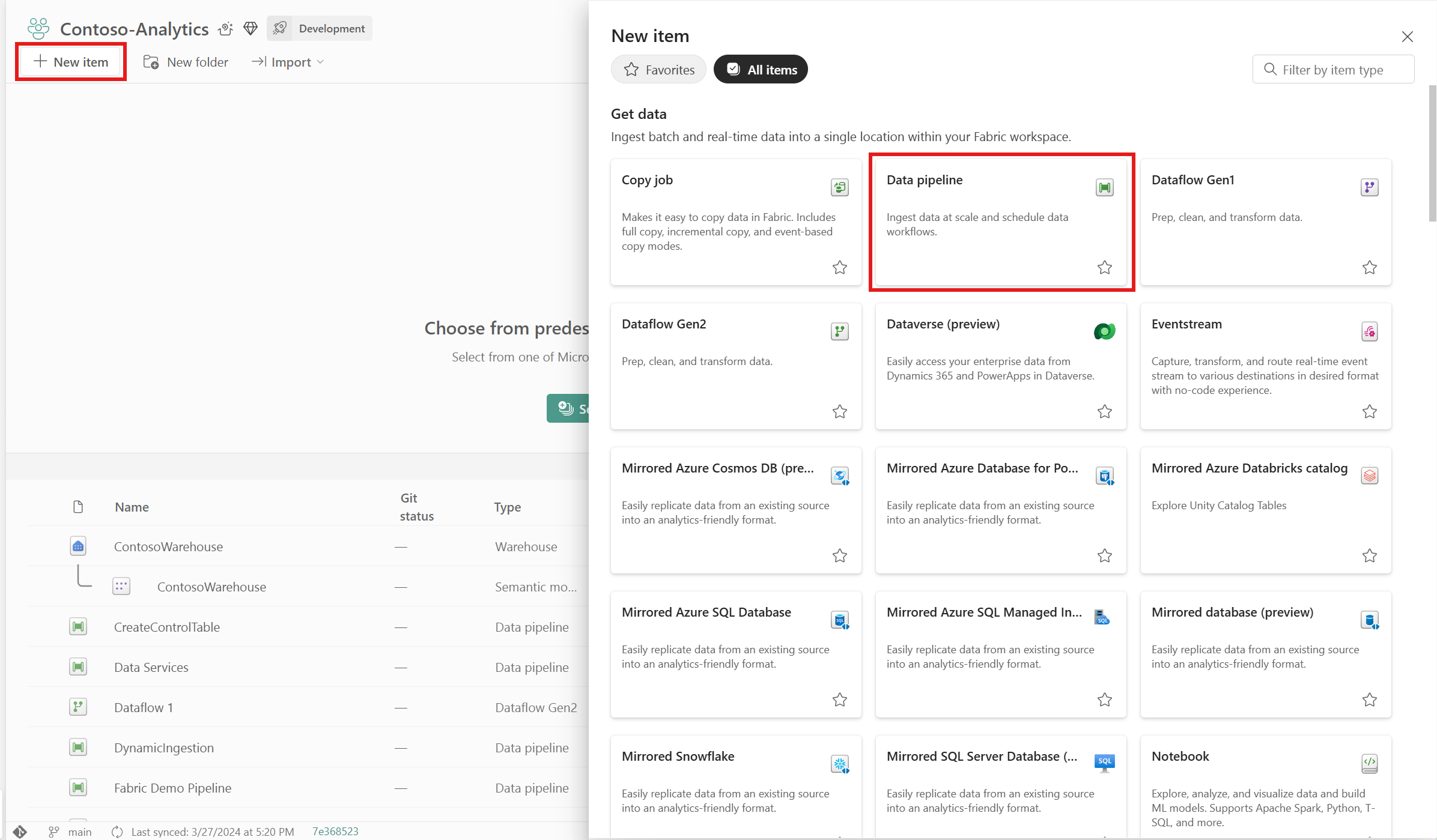The height and width of the screenshot is (840, 1437).
Task: Click the Dataverse icon
Action: point(1105,331)
